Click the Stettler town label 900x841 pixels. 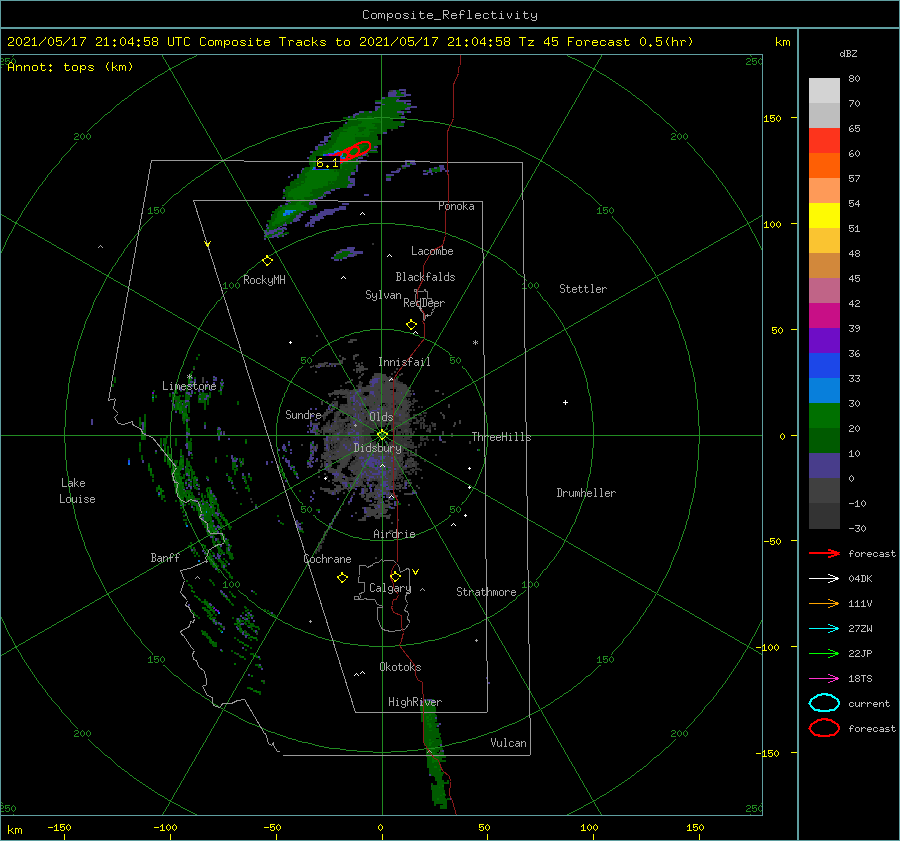(x=583, y=289)
